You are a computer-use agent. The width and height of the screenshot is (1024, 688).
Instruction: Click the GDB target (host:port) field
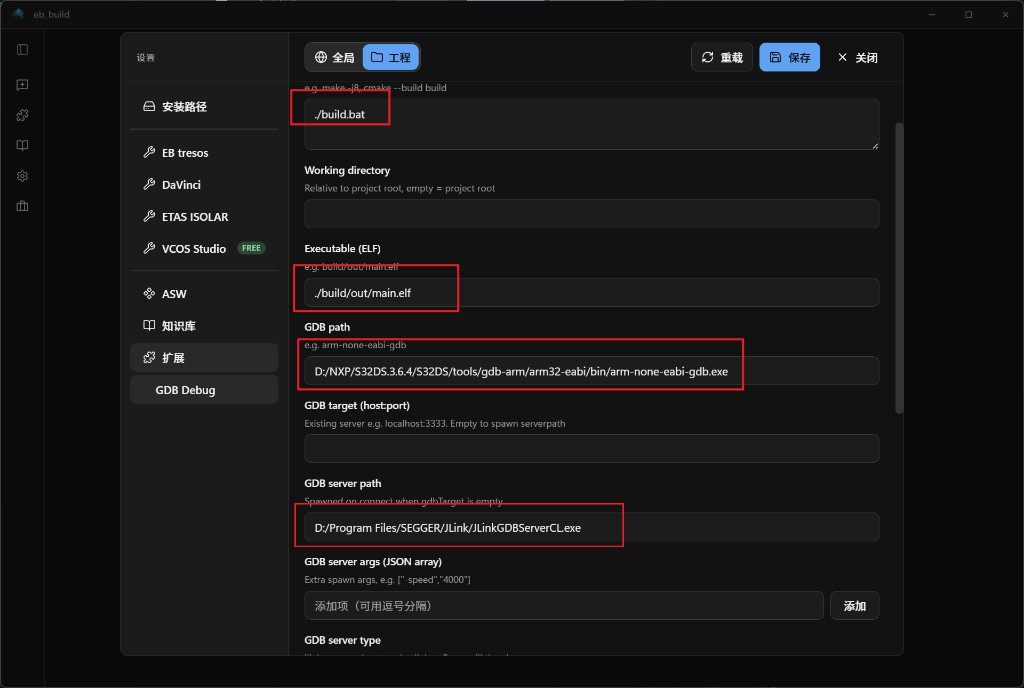(592, 449)
